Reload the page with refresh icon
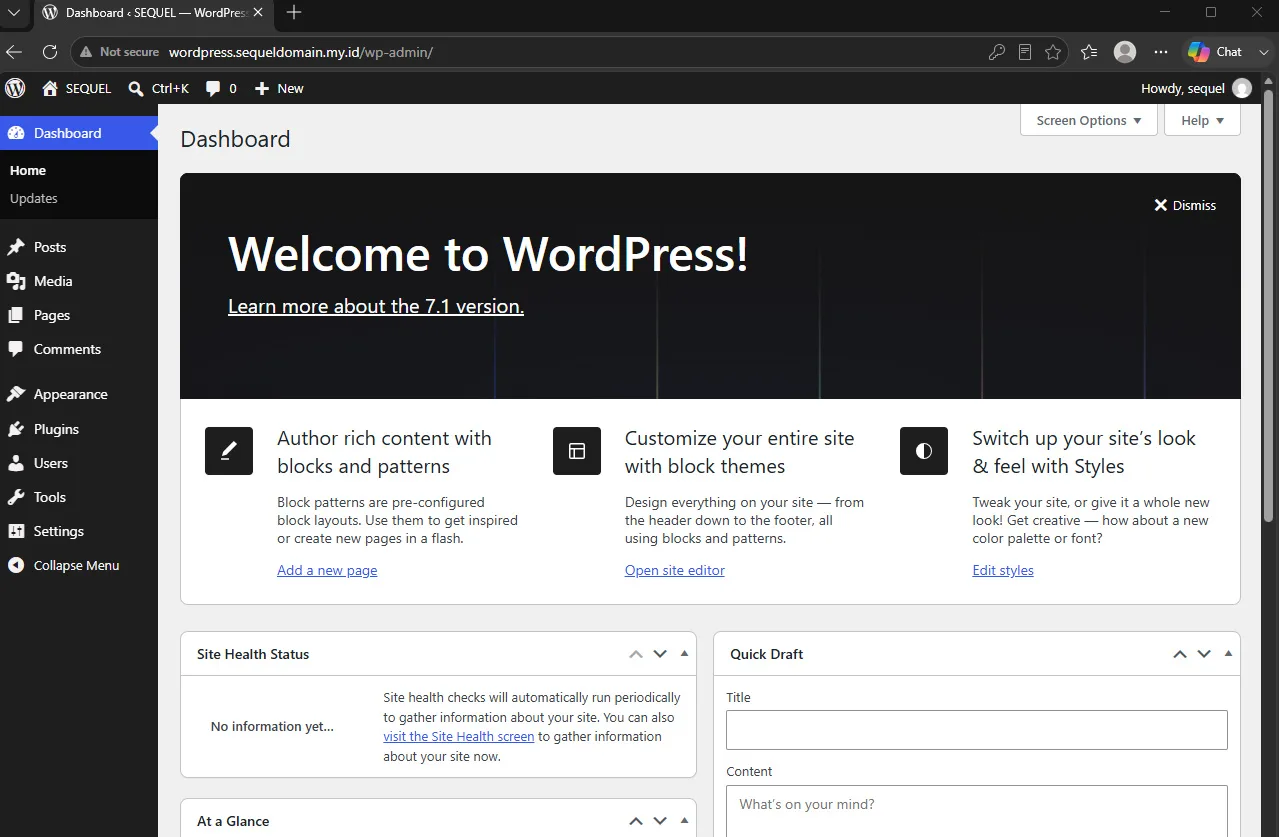The height and width of the screenshot is (837, 1279). click(x=50, y=52)
